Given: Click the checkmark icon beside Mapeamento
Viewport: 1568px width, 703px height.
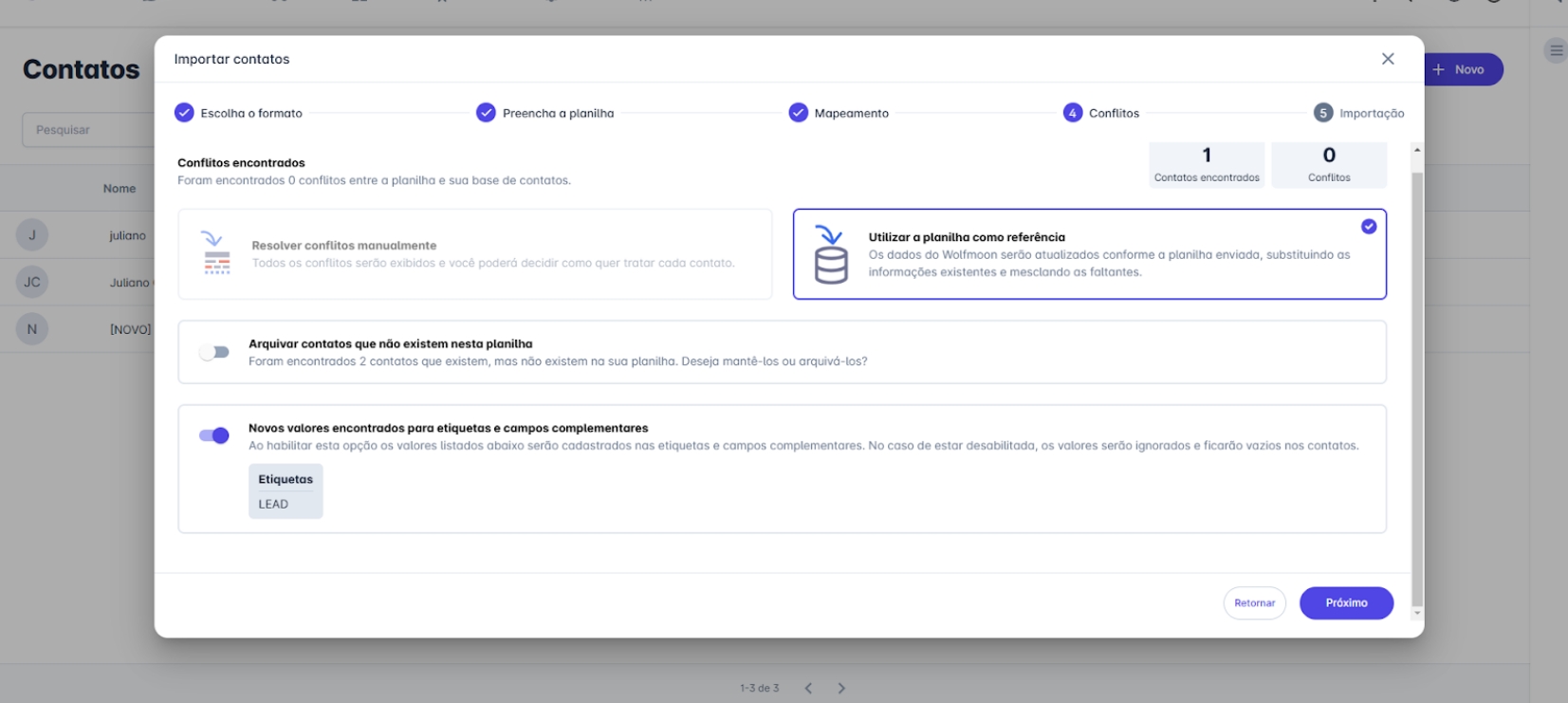Looking at the screenshot, I should coord(798,113).
